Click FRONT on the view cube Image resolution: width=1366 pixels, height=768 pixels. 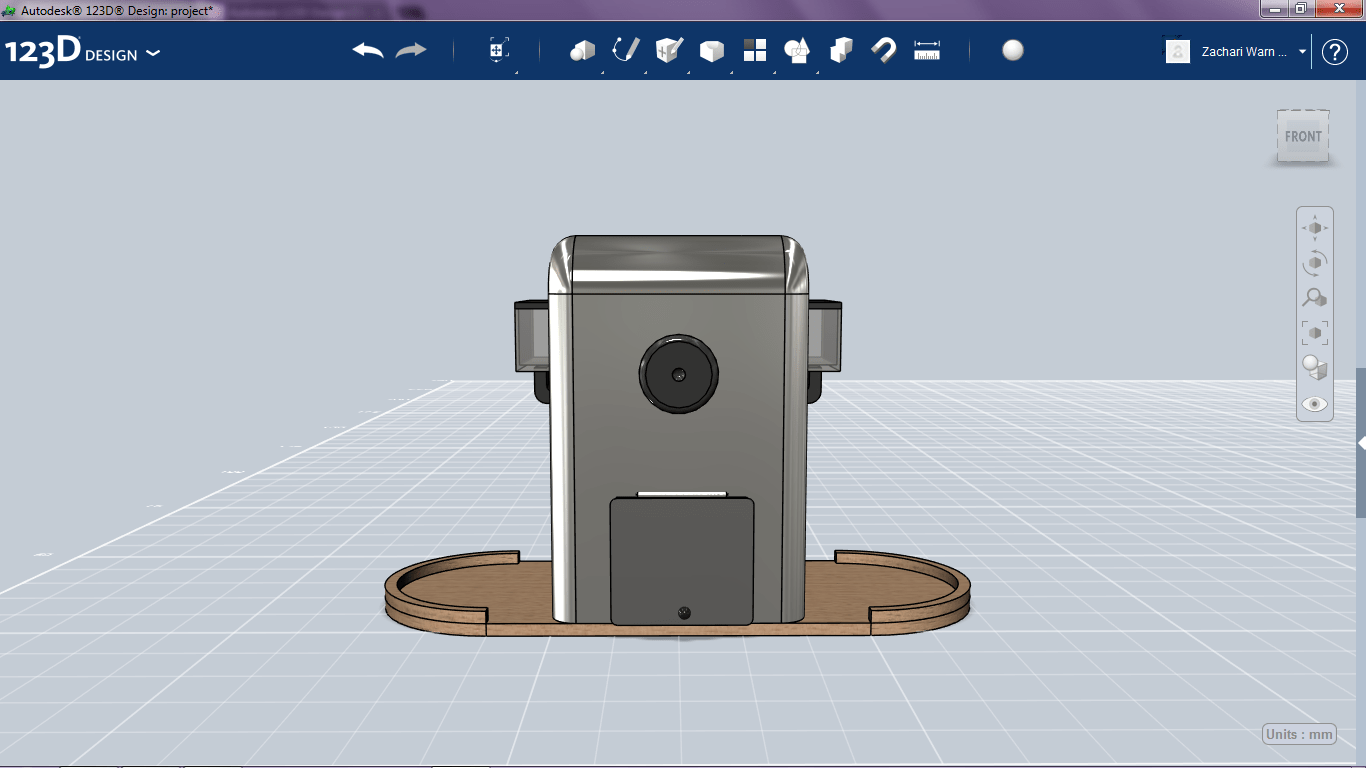tap(1302, 136)
